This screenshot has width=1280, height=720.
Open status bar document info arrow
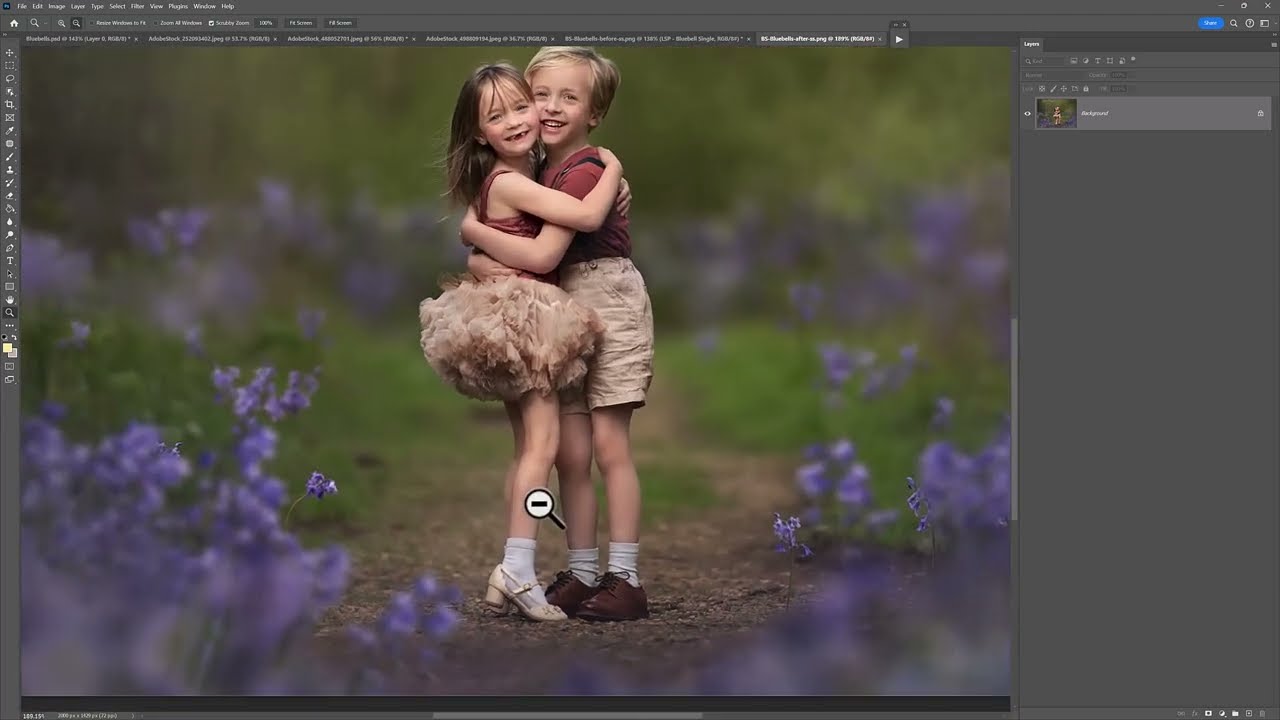click(132, 715)
